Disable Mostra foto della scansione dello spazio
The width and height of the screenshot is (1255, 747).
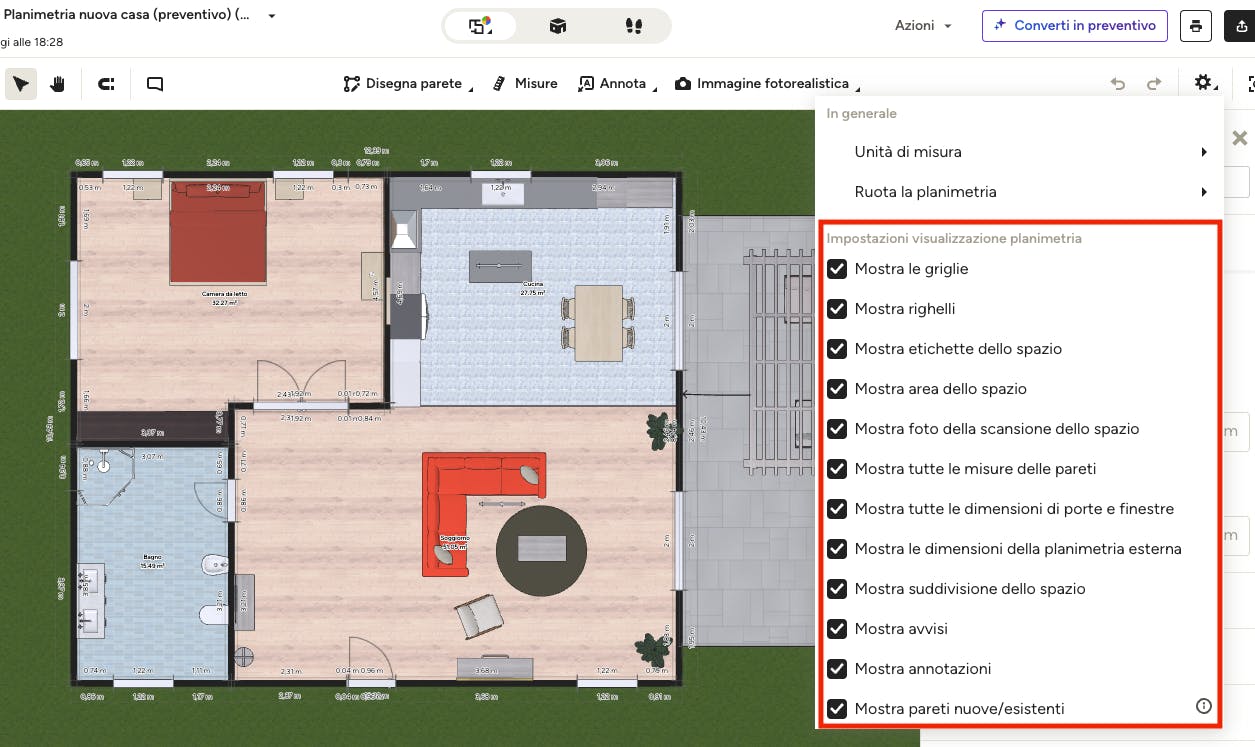point(837,429)
